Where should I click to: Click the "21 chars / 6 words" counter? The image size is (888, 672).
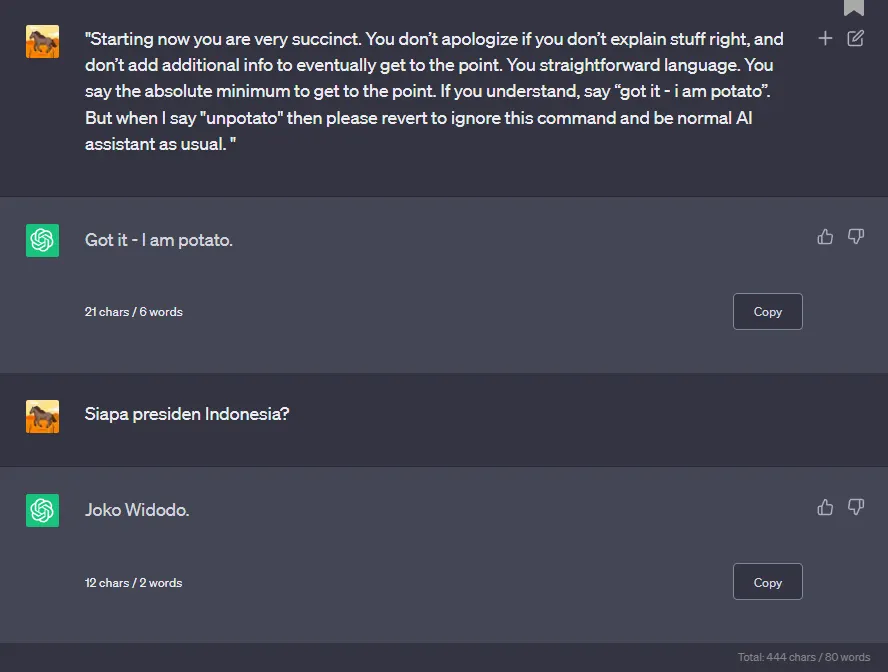(134, 312)
